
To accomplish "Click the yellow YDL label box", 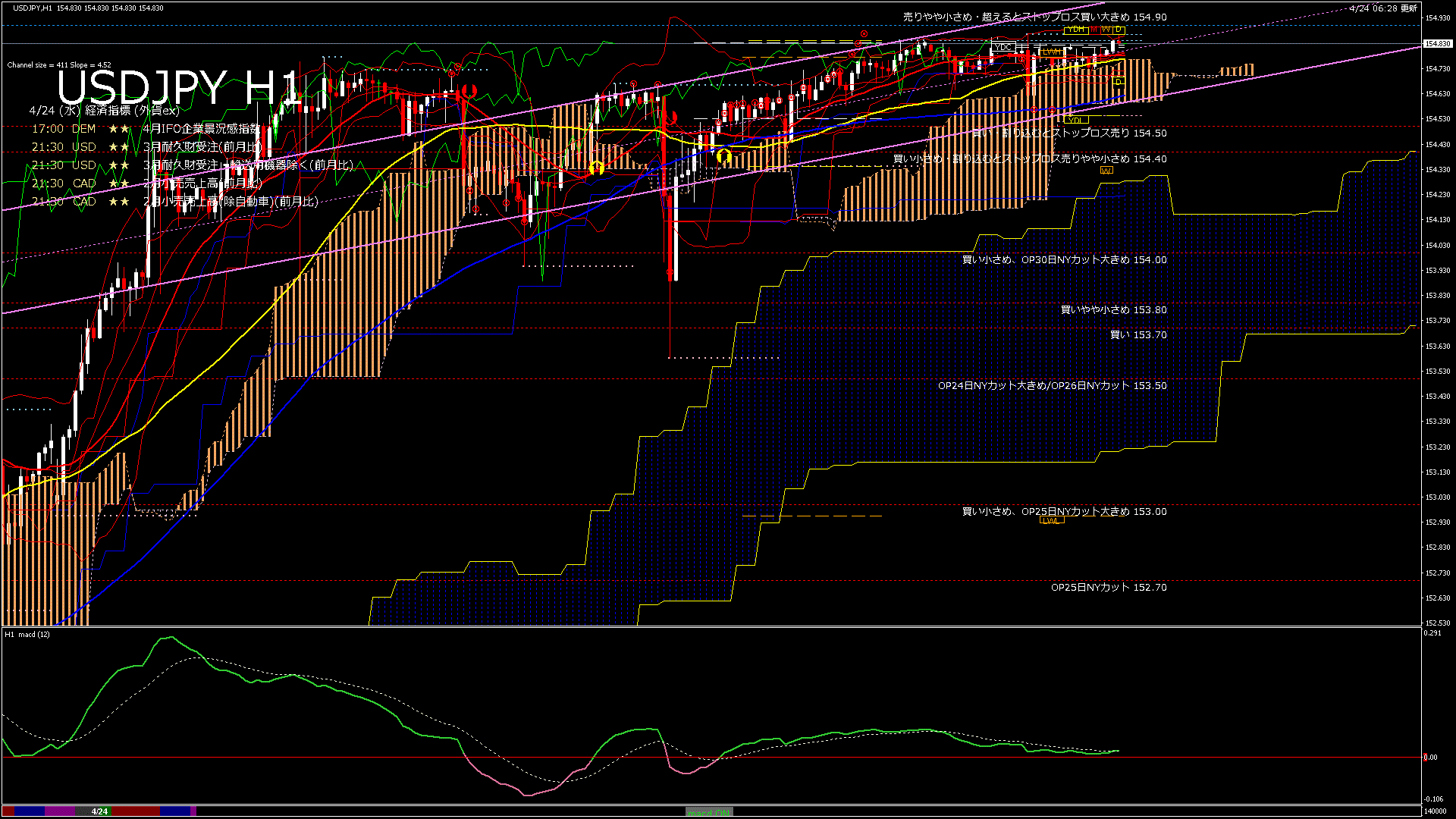I will (1075, 120).
